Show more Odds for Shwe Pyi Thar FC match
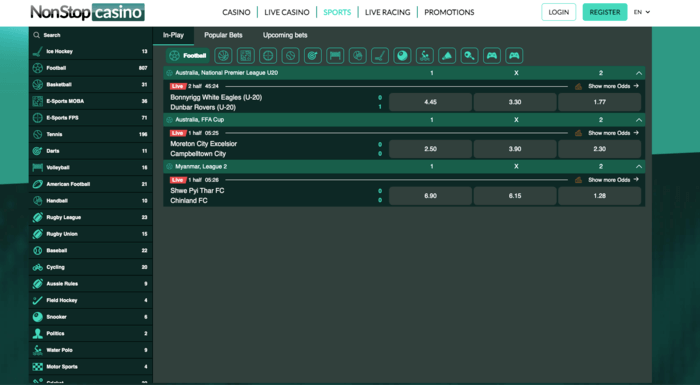 tap(613, 180)
